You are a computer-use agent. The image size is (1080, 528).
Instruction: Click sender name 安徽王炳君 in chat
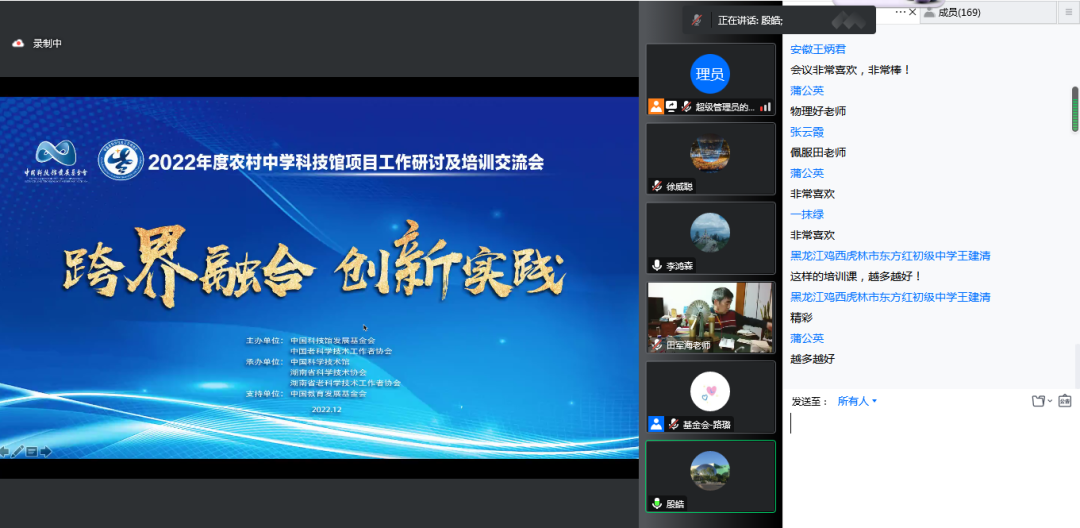[817, 49]
